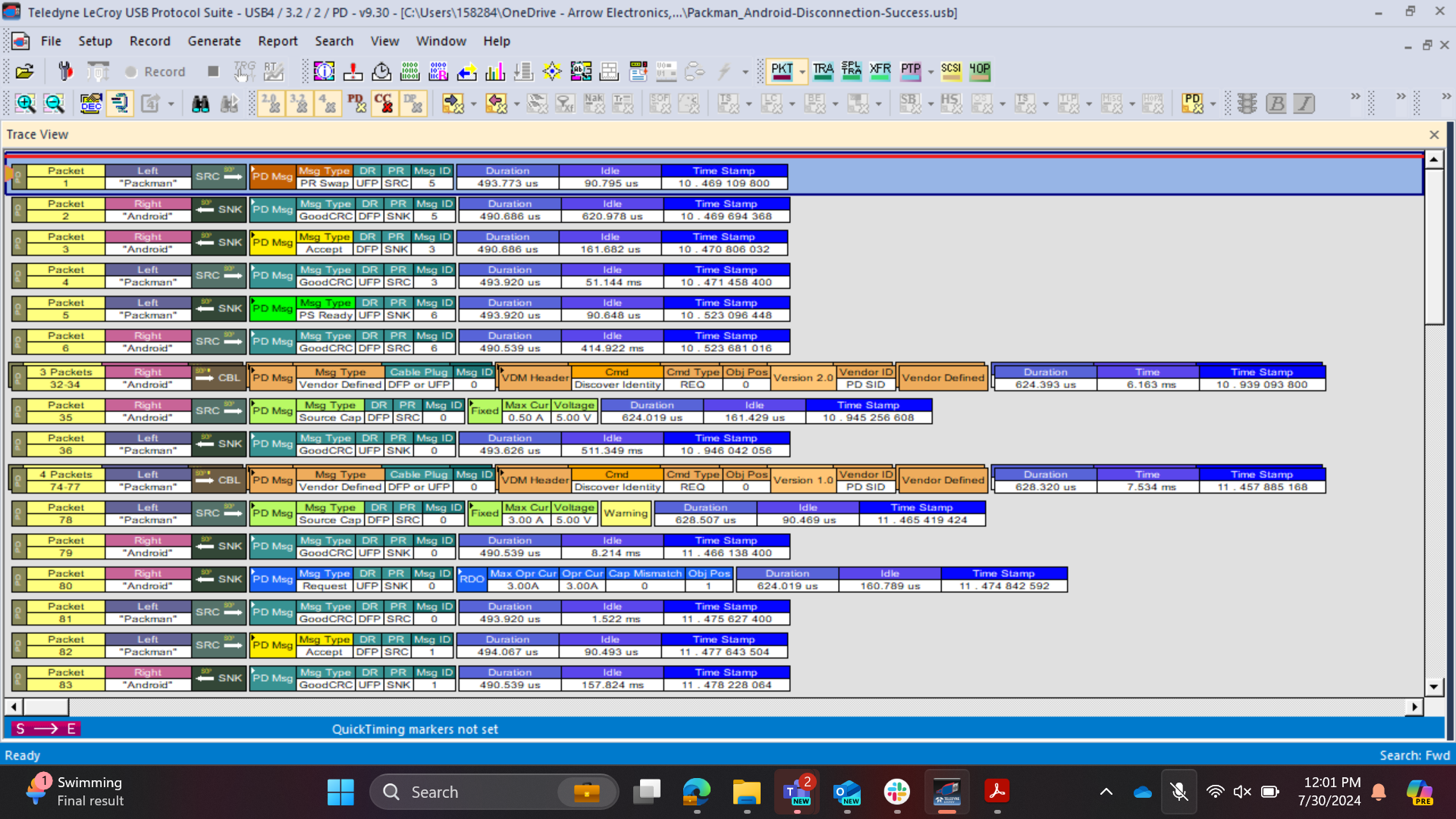The image size is (1456, 819).
Task: Open the Detail View list icon
Action: pos(638,71)
